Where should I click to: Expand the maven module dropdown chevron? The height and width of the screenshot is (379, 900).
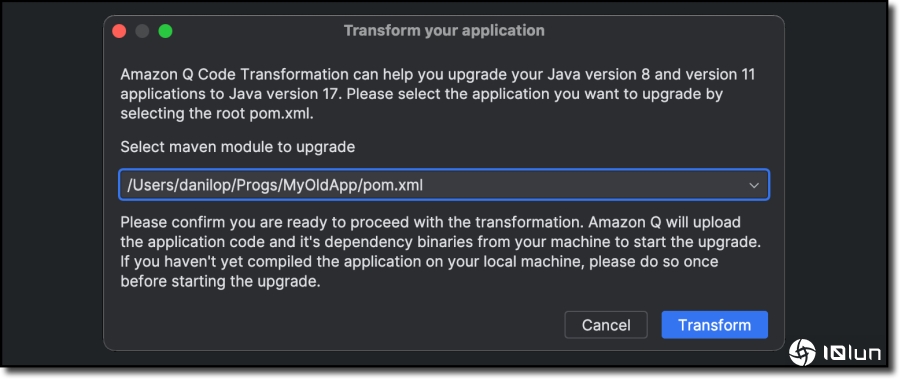click(754, 185)
